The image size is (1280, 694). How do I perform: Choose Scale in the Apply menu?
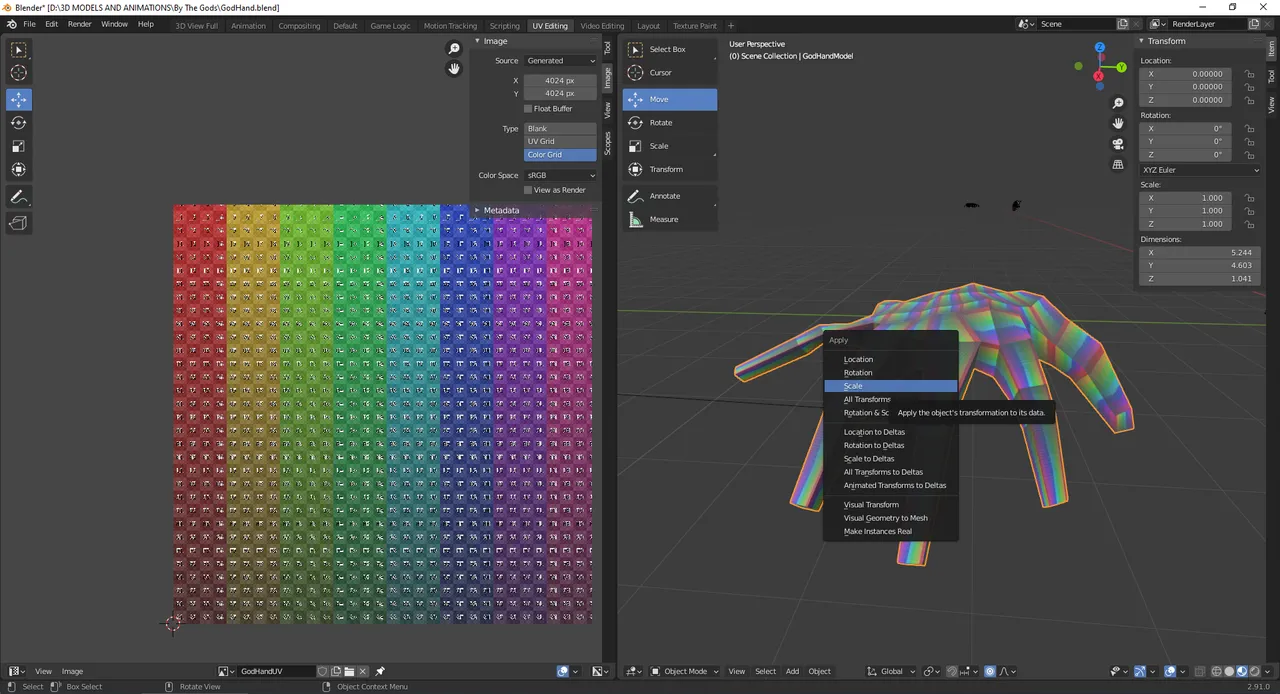[890, 386]
